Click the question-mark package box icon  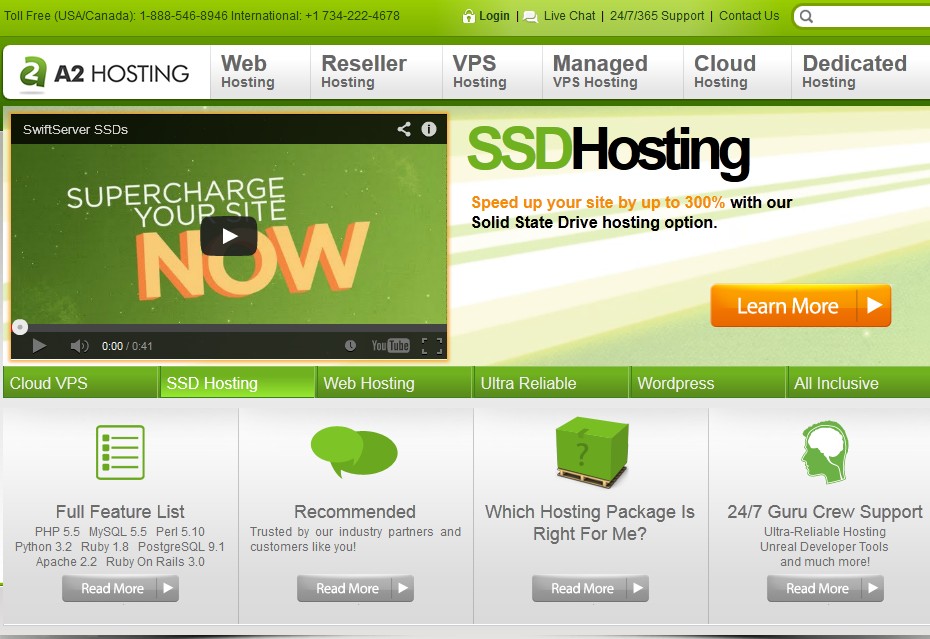coord(591,452)
